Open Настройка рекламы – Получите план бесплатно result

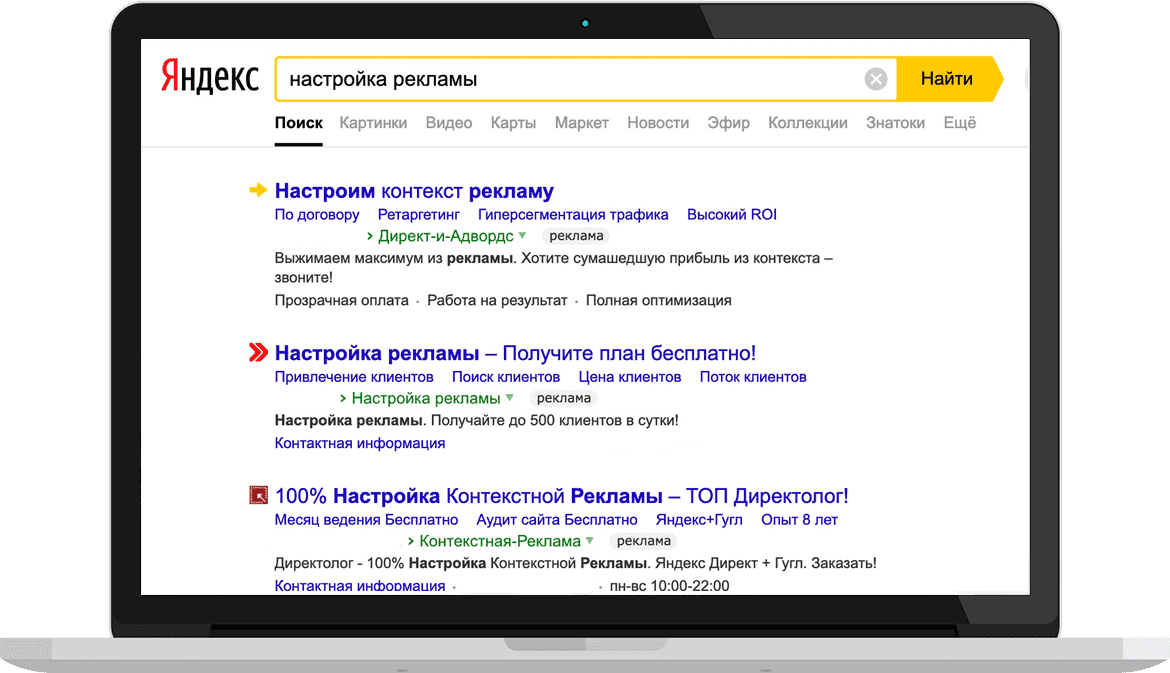[515, 353]
